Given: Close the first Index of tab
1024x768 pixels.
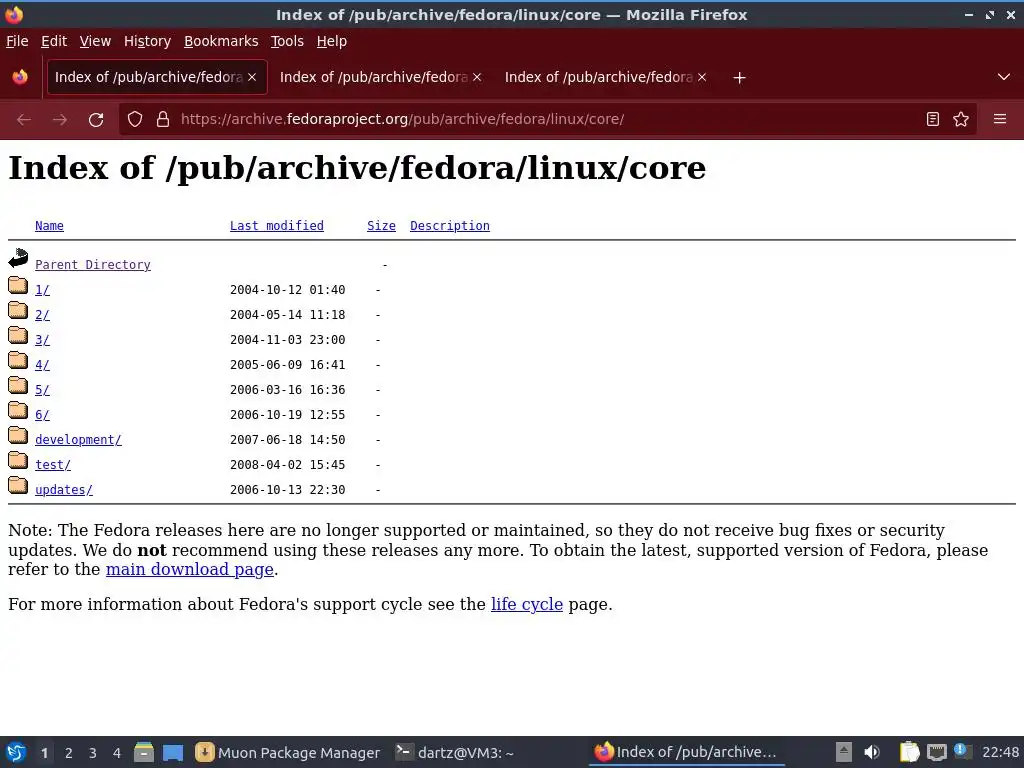Looking at the screenshot, I should click(x=252, y=77).
